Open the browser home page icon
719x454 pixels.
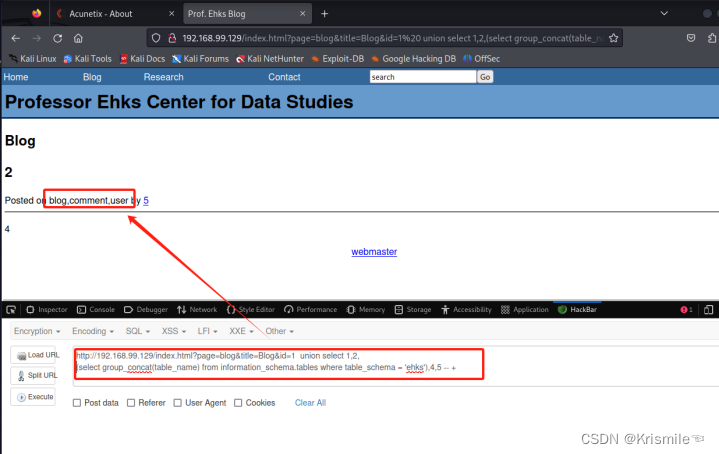78,39
